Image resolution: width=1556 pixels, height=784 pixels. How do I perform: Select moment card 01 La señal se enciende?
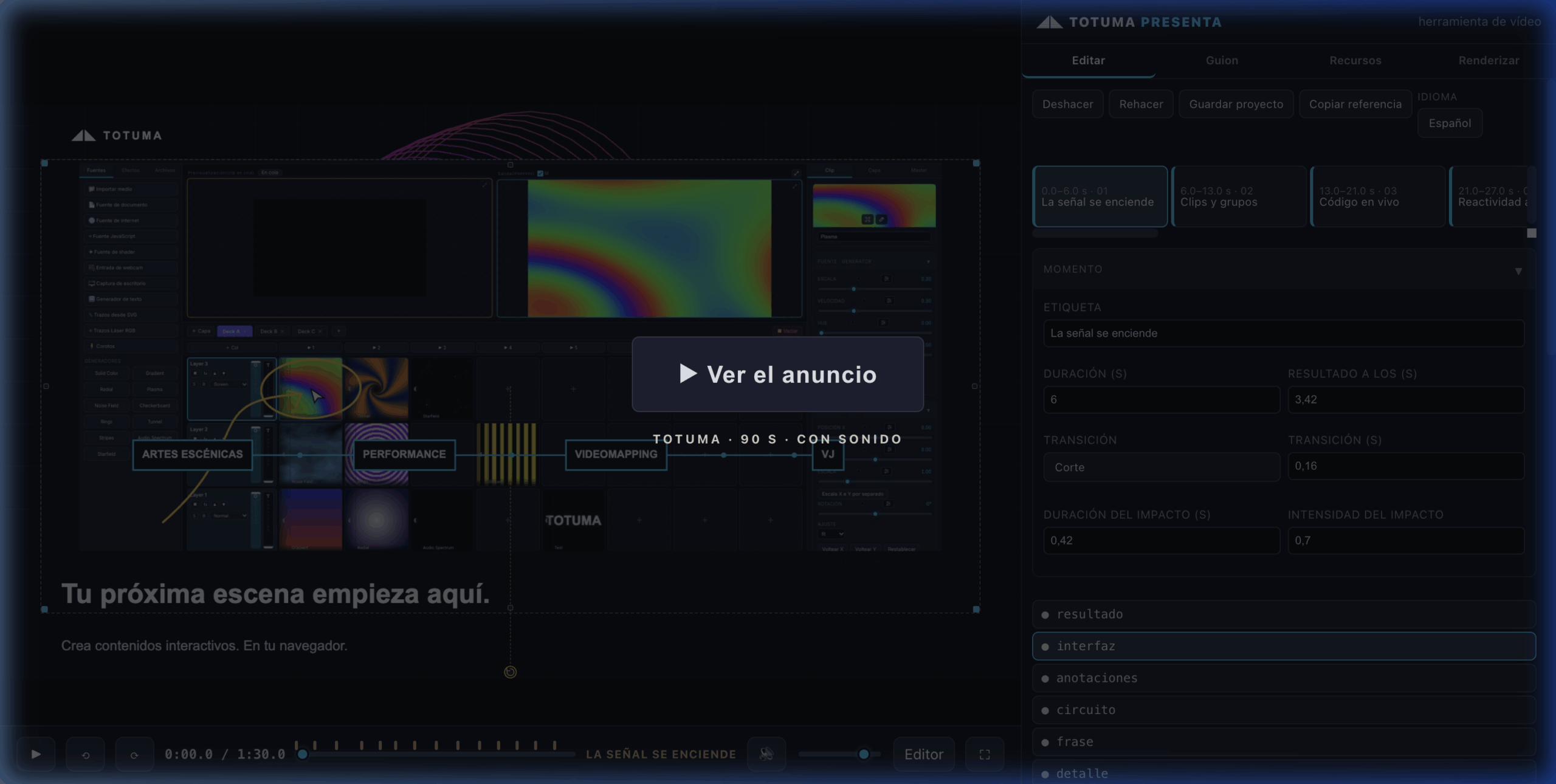tap(1100, 196)
